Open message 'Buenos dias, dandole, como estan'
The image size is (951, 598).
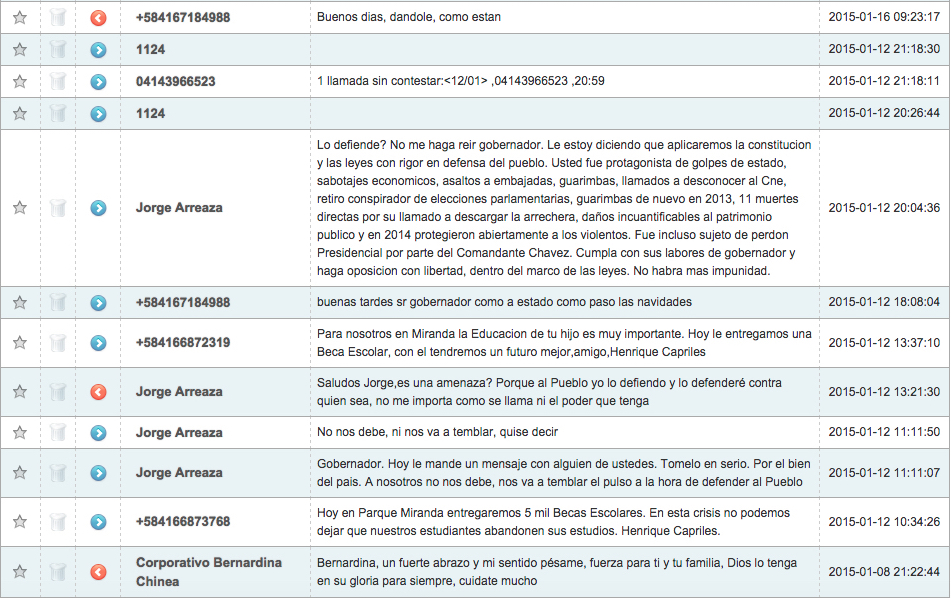(x=409, y=17)
